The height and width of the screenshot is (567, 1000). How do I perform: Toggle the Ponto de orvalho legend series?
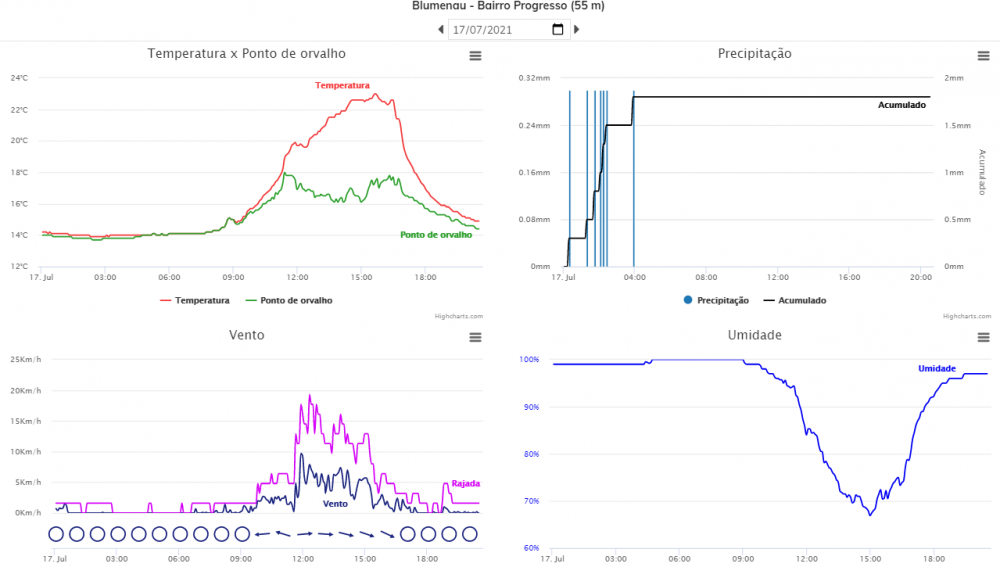[289, 300]
